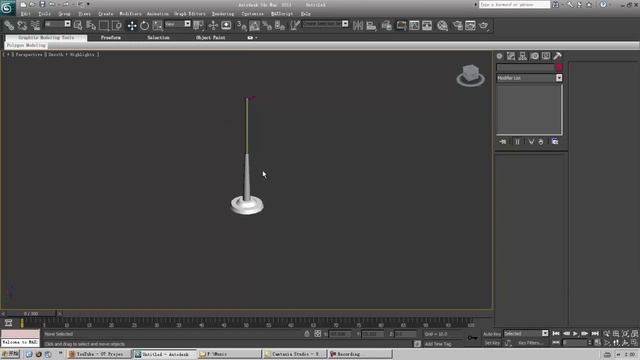Screen dimensions: 640x360
Task: Click the Edit Named Selection Sets icon
Action: click(295, 26)
